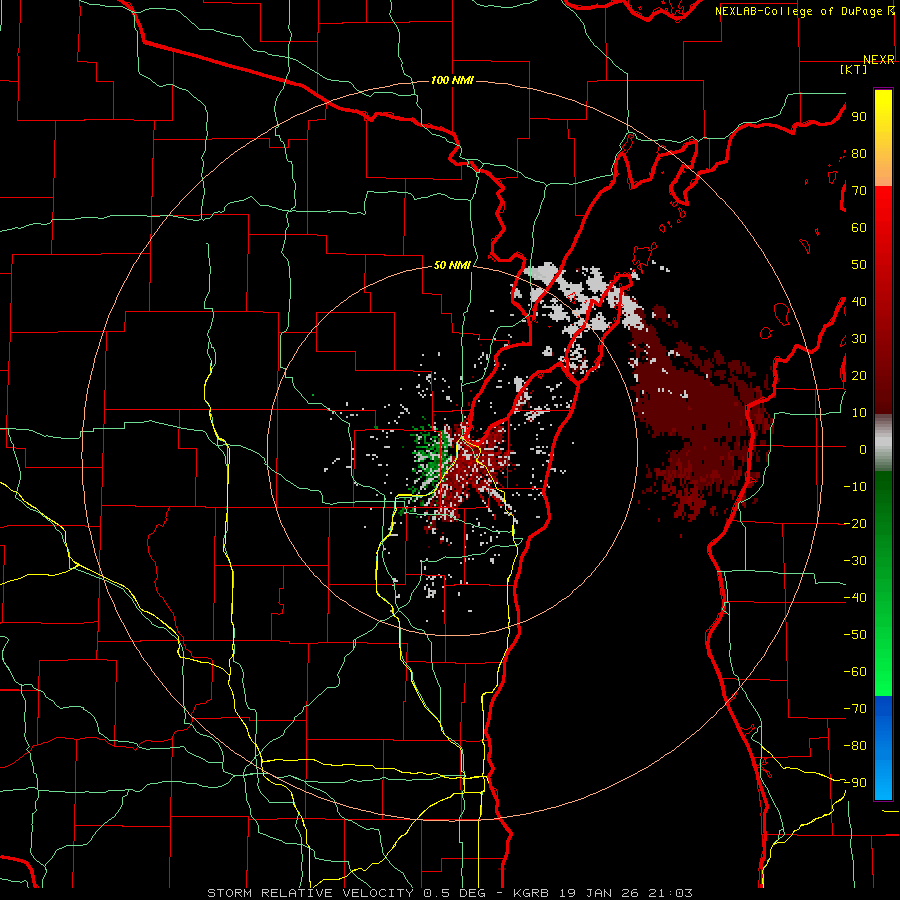Click the 21:03 timestamp
The image size is (900, 900).
[670, 893]
